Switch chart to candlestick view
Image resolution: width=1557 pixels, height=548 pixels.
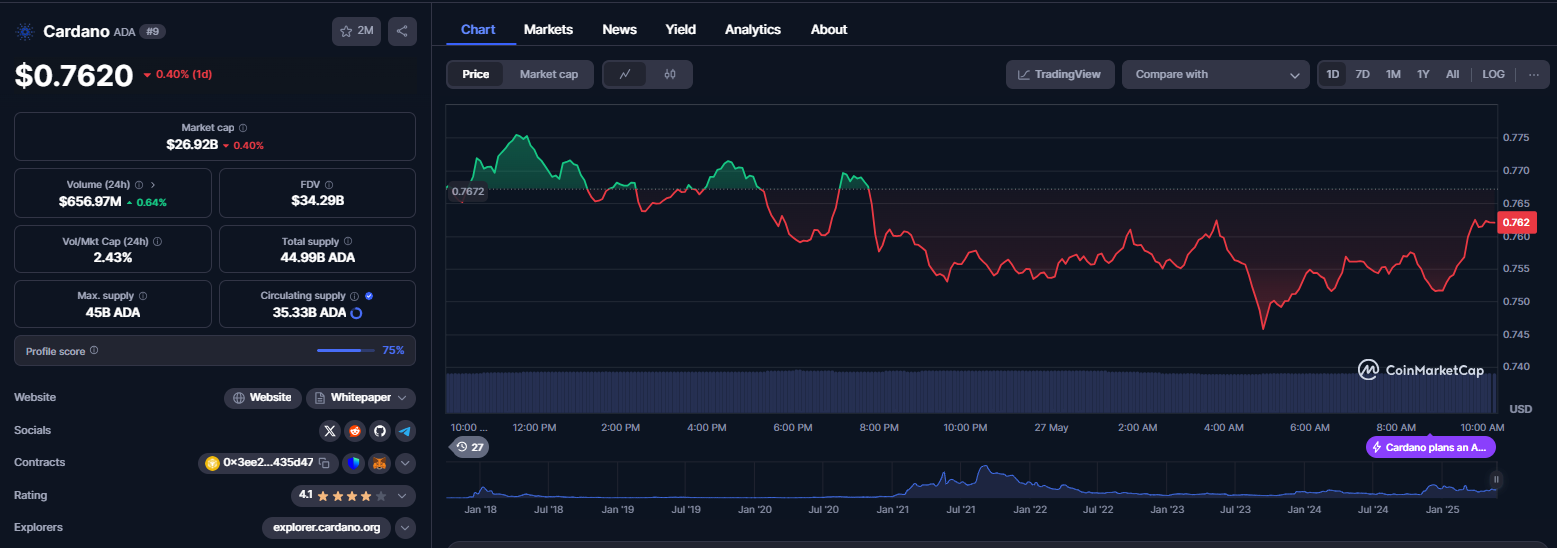[670, 74]
